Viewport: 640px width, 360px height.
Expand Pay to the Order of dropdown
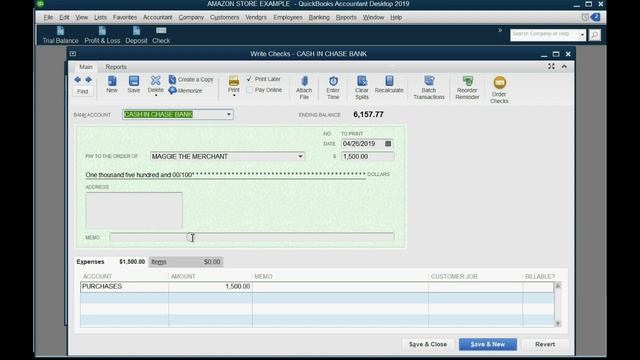pyautogui.click(x=300, y=156)
